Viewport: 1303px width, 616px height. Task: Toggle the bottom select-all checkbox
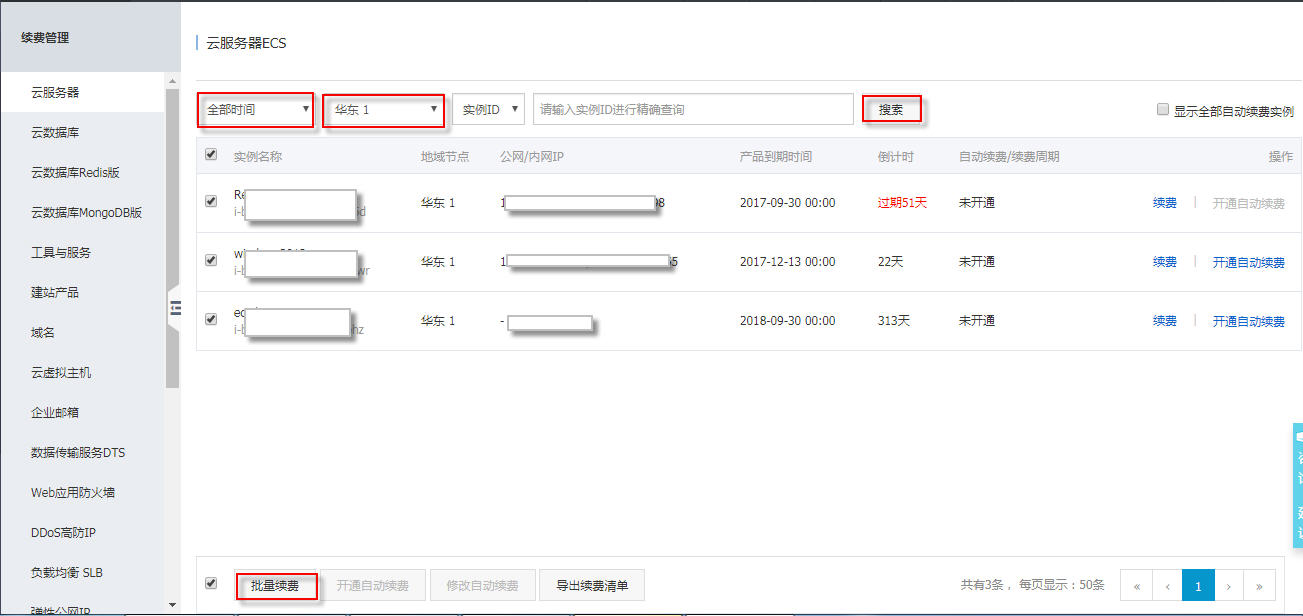pyautogui.click(x=211, y=583)
